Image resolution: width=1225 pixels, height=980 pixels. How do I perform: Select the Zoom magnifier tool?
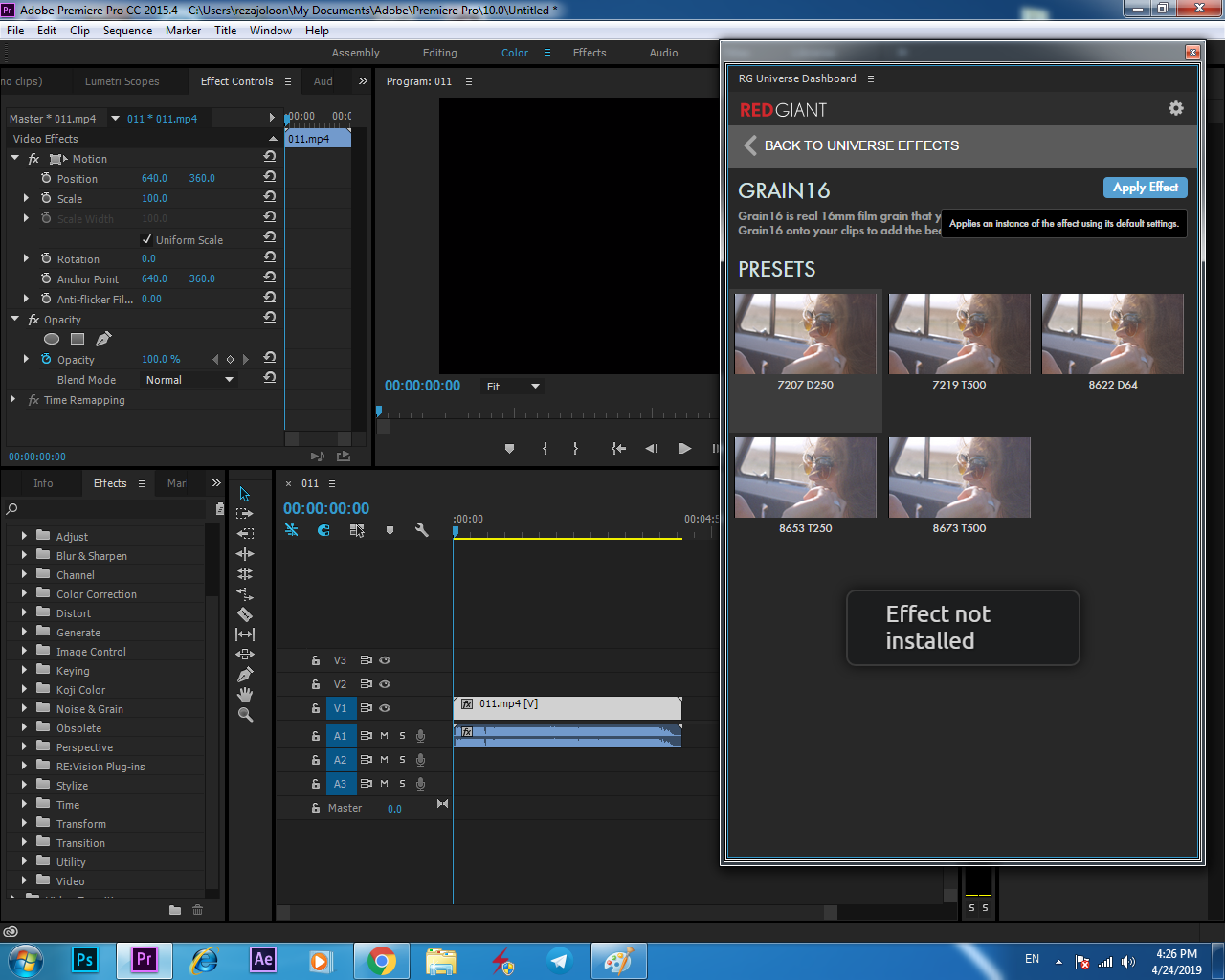245,715
